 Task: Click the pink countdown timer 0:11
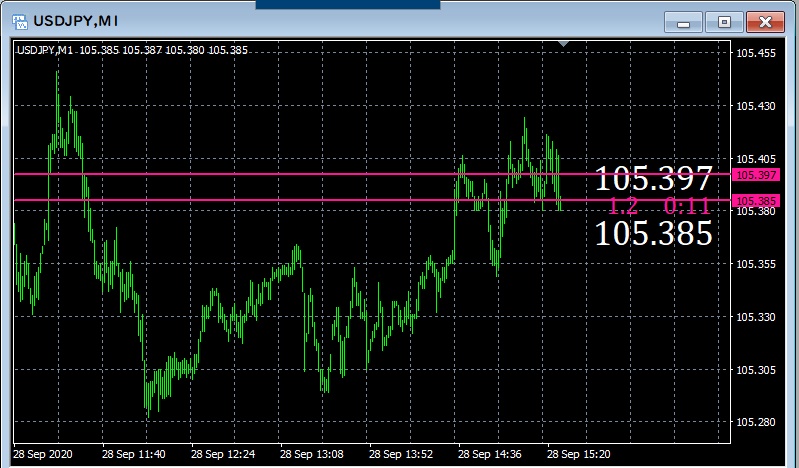pyautogui.click(x=687, y=206)
